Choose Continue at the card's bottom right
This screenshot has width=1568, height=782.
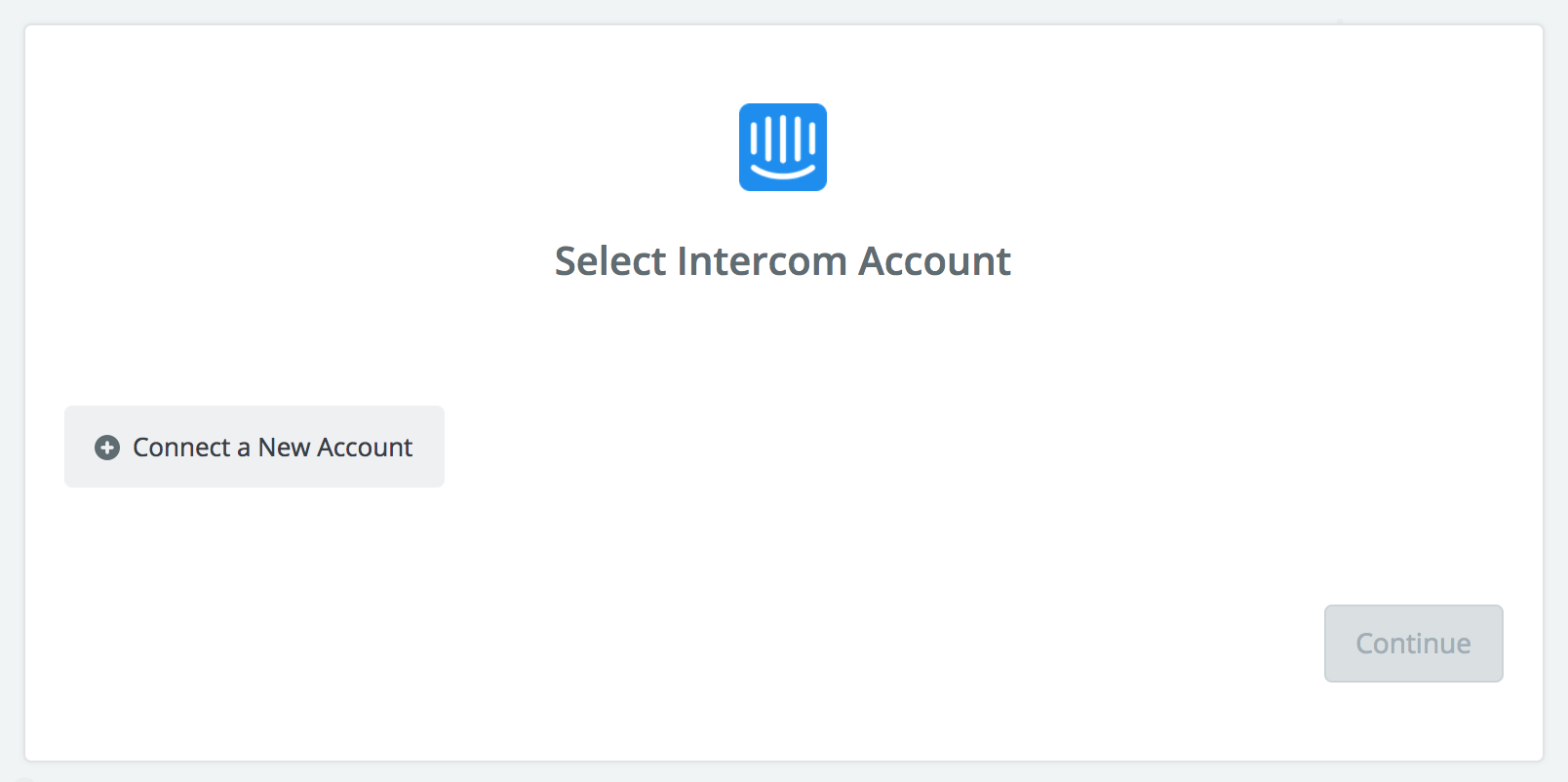pyautogui.click(x=1414, y=644)
